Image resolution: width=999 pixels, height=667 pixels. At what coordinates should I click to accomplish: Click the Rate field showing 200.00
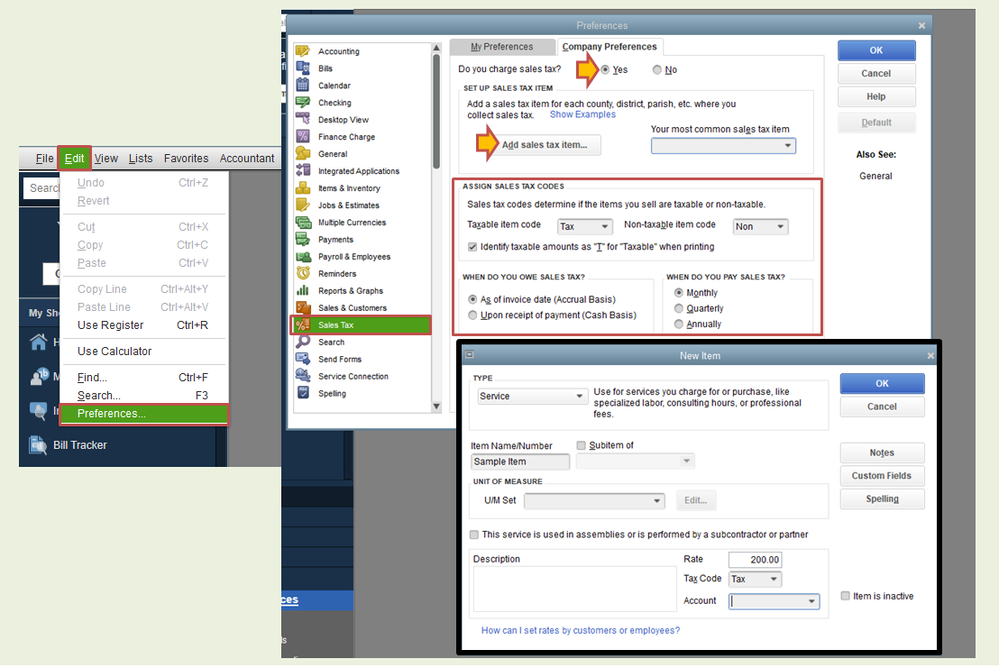pyautogui.click(x=755, y=560)
